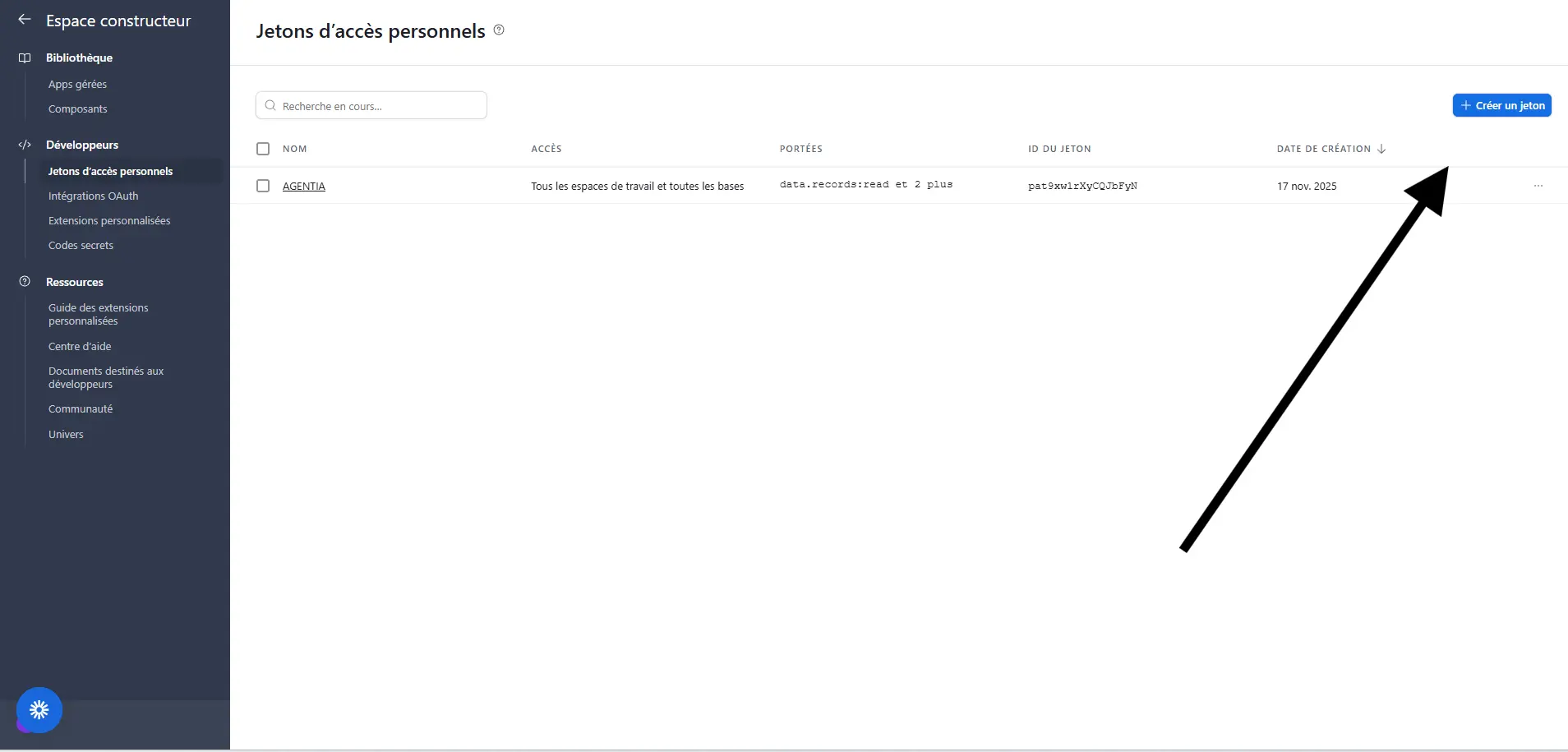Screen dimensions: 1568x752
Task: Go to the Communauté link
Action: click(x=81, y=408)
